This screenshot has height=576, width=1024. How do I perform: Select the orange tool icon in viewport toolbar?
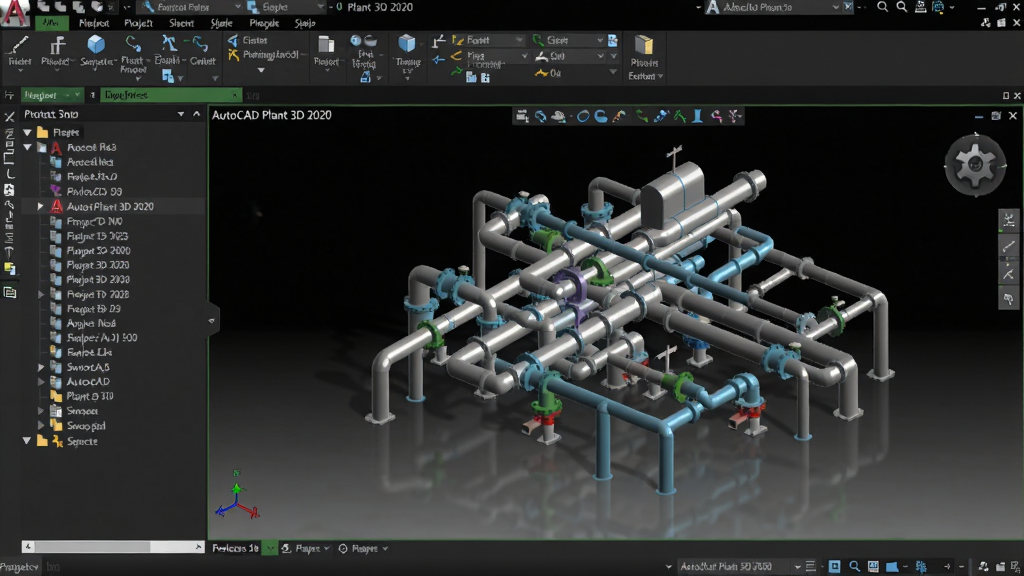coord(619,116)
